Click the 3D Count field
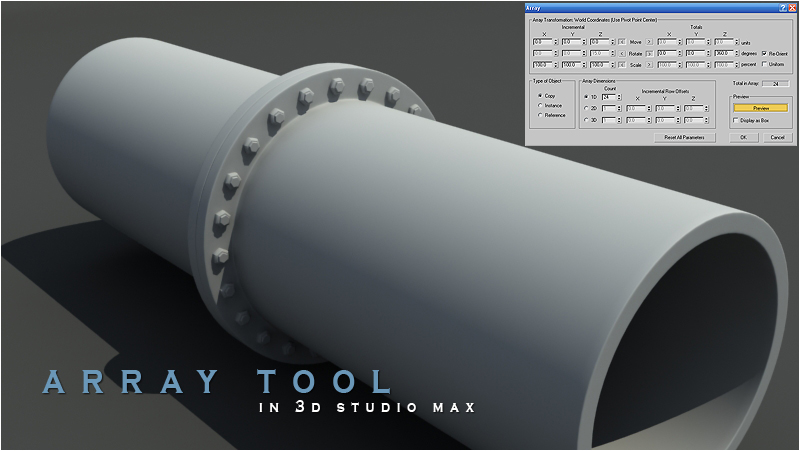The height and width of the screenshot is (451, 800). [x=609, y=120]
